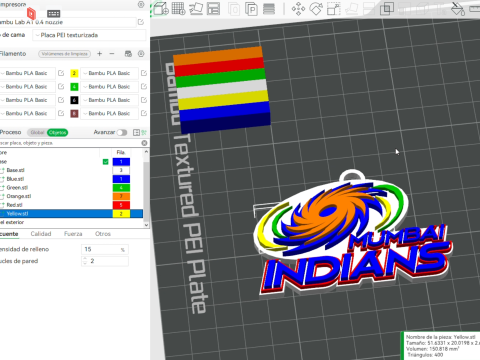The height and width of the screenshot is (360, 480).
Task: Edit preset of filament 8
Action: 144,113
